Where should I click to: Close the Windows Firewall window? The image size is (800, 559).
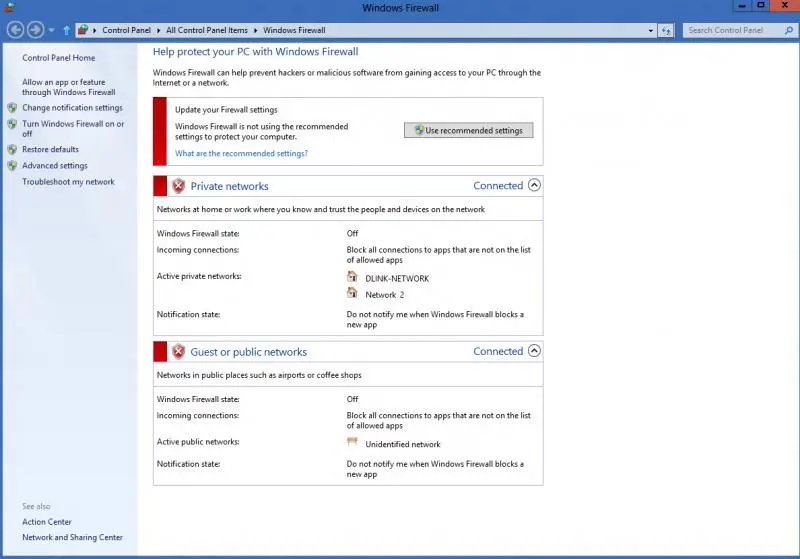(x=785, y=6)
